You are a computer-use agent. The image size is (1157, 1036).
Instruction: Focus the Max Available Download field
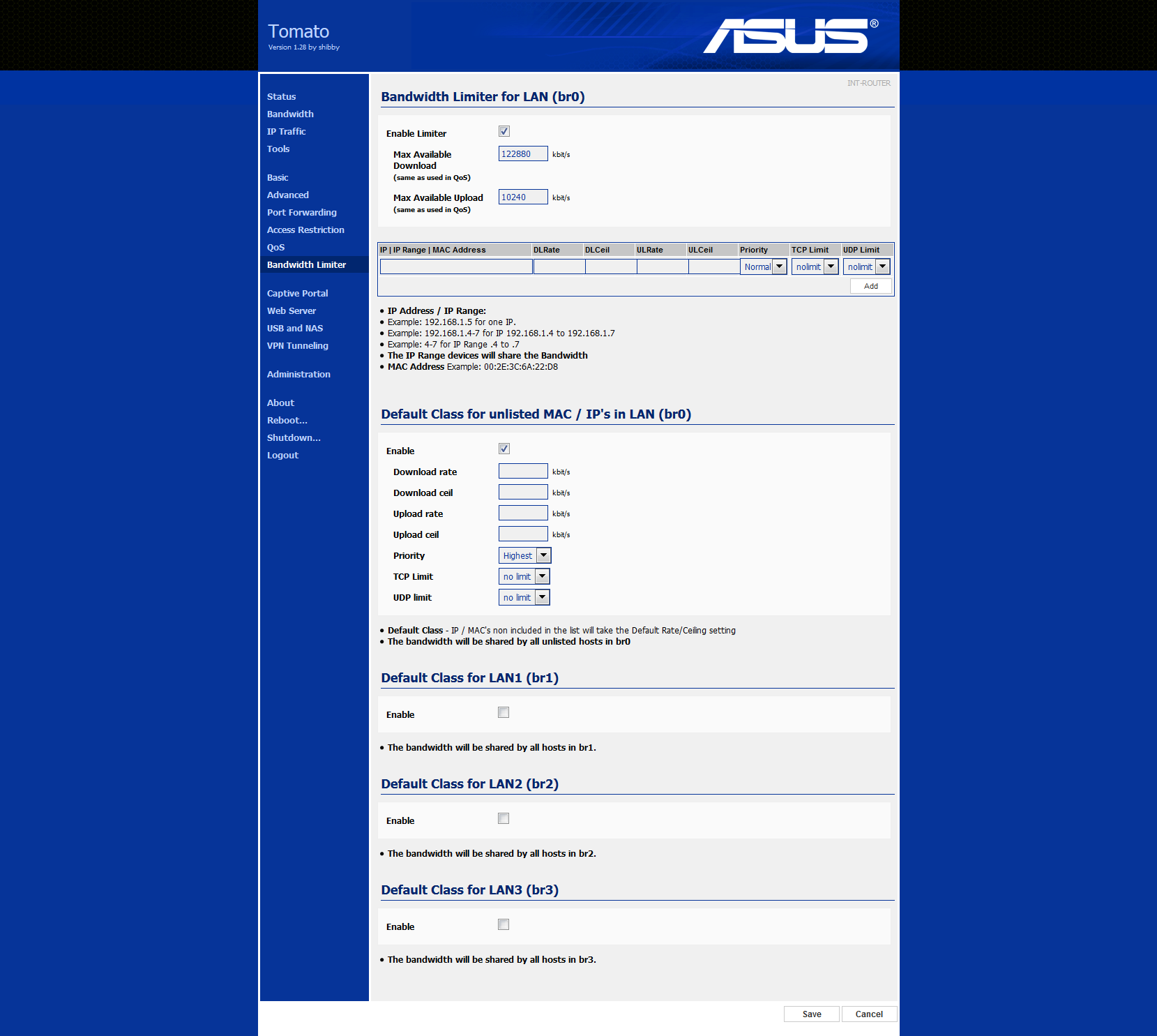[523, 154]
